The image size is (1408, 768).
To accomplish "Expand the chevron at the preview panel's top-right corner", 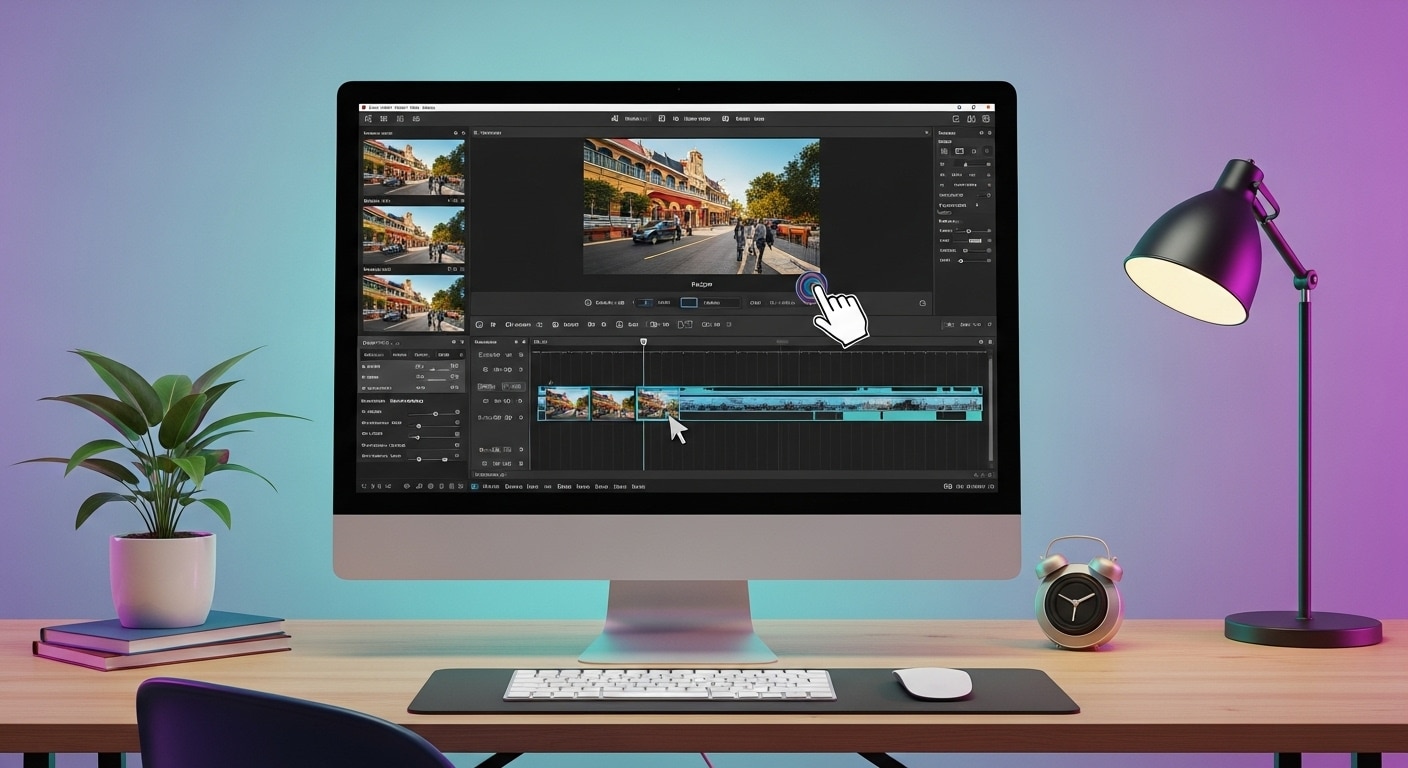I will point(926,133).
